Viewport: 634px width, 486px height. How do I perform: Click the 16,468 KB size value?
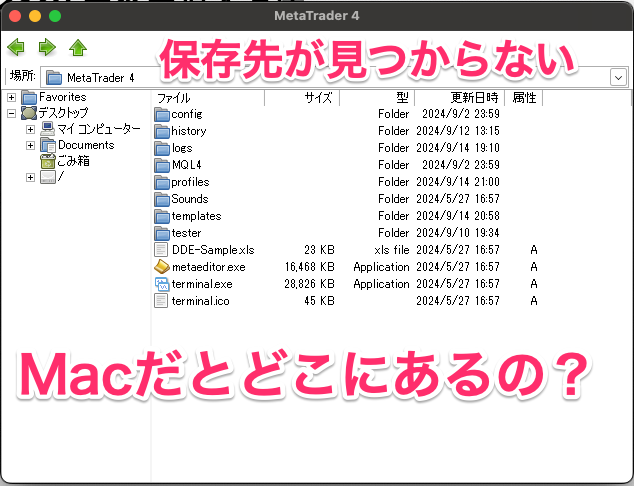pyautogui.click(x=309, y=267)
